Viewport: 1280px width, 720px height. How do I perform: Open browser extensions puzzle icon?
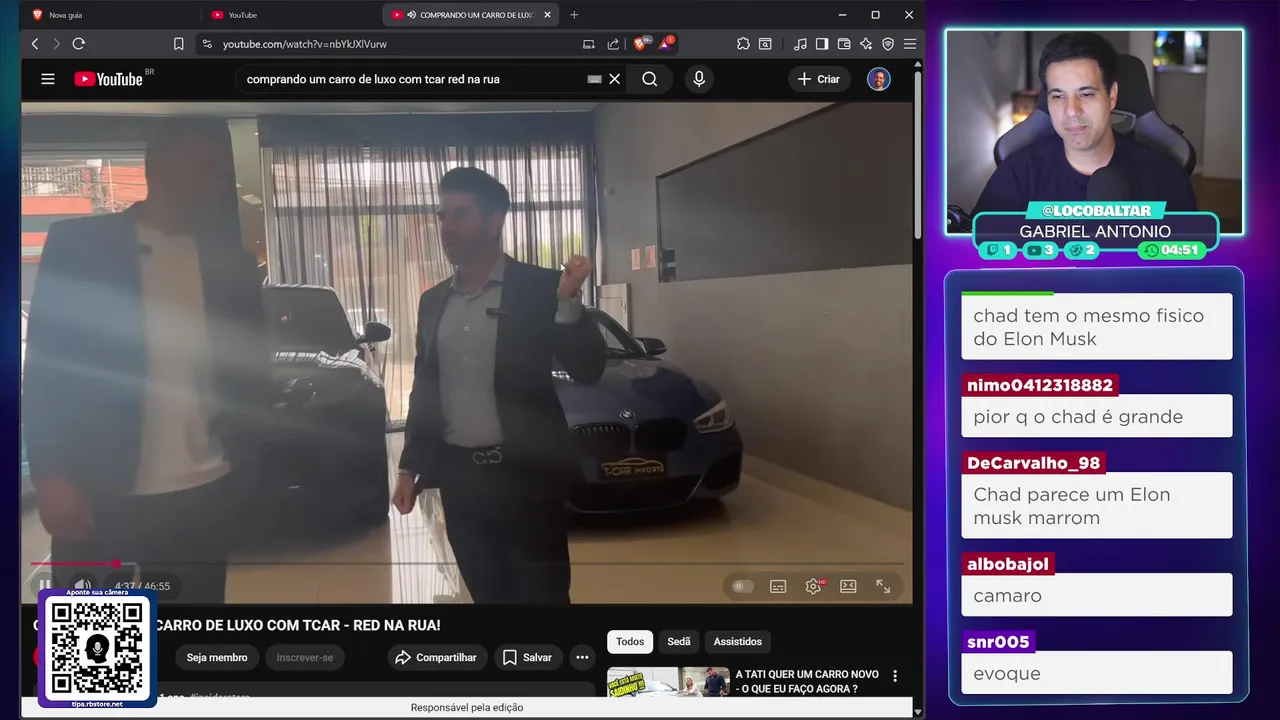point(743,44)
